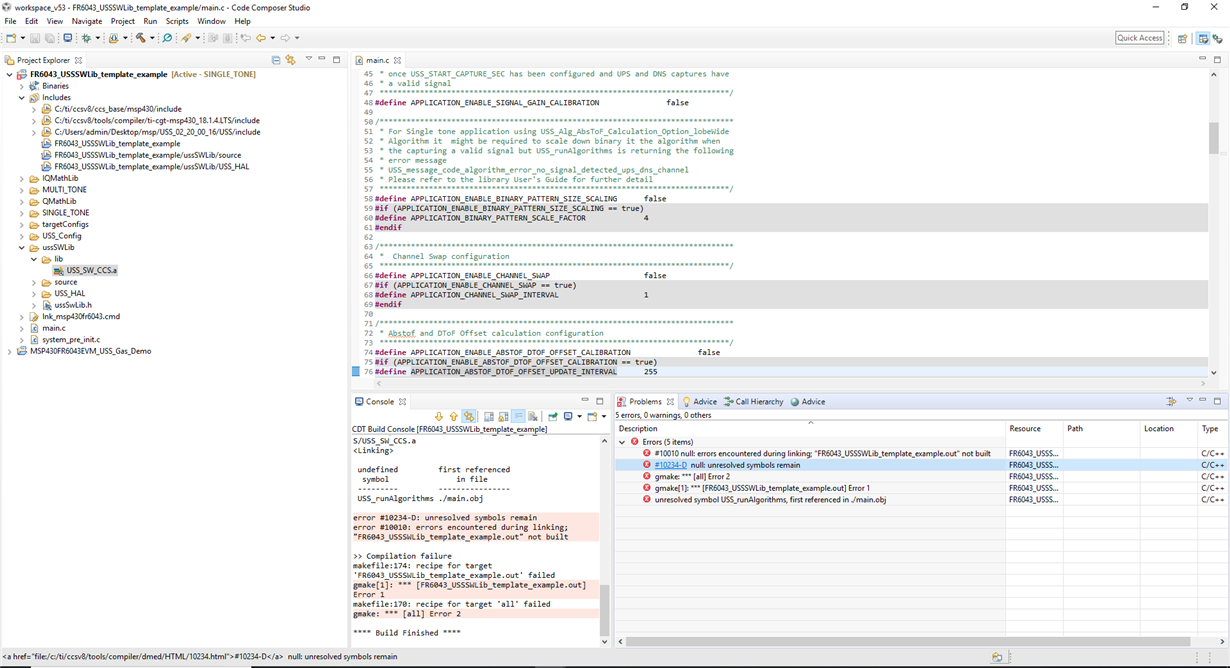Viewport: 1230px width, 668px height.
Task: Click the Search magnifier toolbar icon
Action: tap(167, 38)
